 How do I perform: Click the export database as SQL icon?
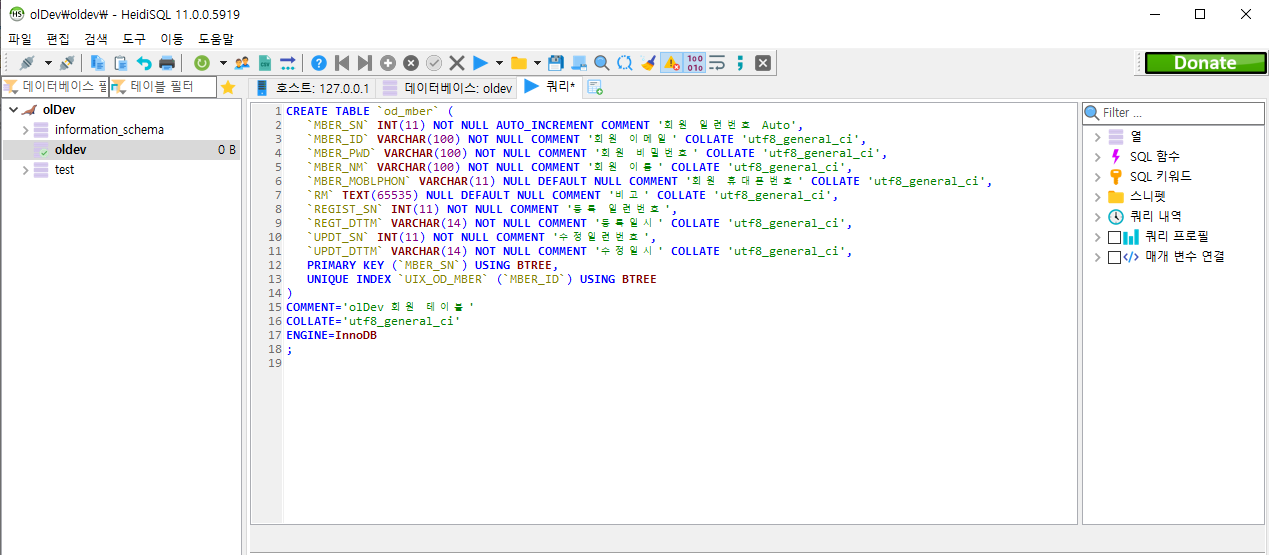click(x=265, y=63)
